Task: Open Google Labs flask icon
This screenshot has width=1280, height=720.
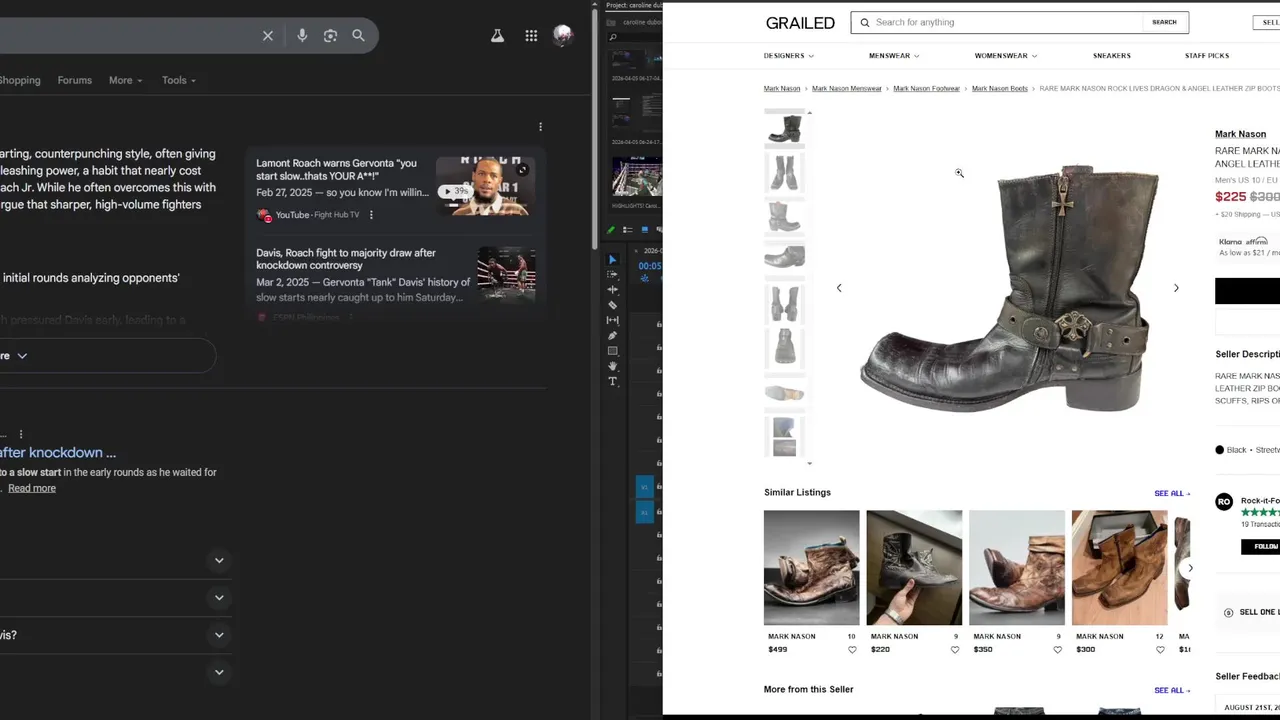Action: click(x=497, y=36)
